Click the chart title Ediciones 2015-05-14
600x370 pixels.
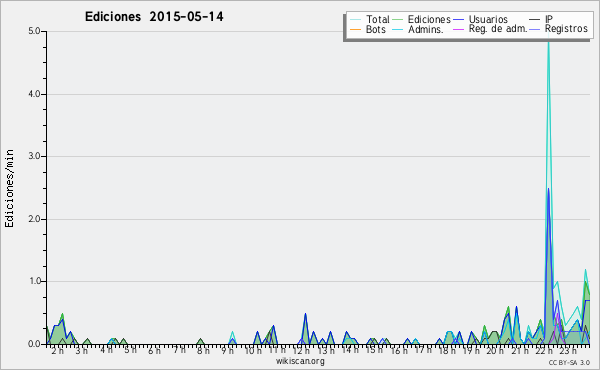154,17
